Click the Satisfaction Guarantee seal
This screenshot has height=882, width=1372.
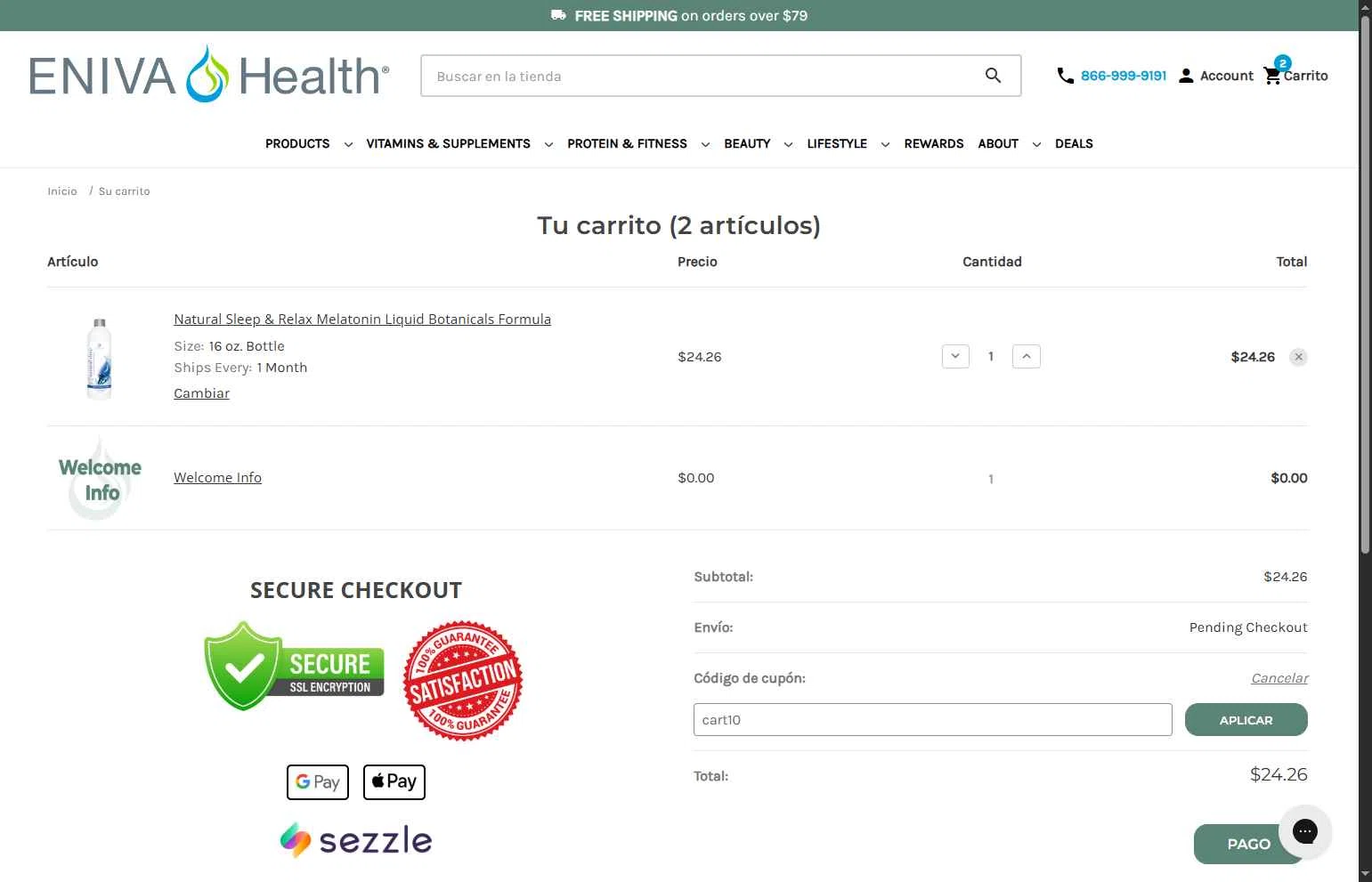[463, 681]
